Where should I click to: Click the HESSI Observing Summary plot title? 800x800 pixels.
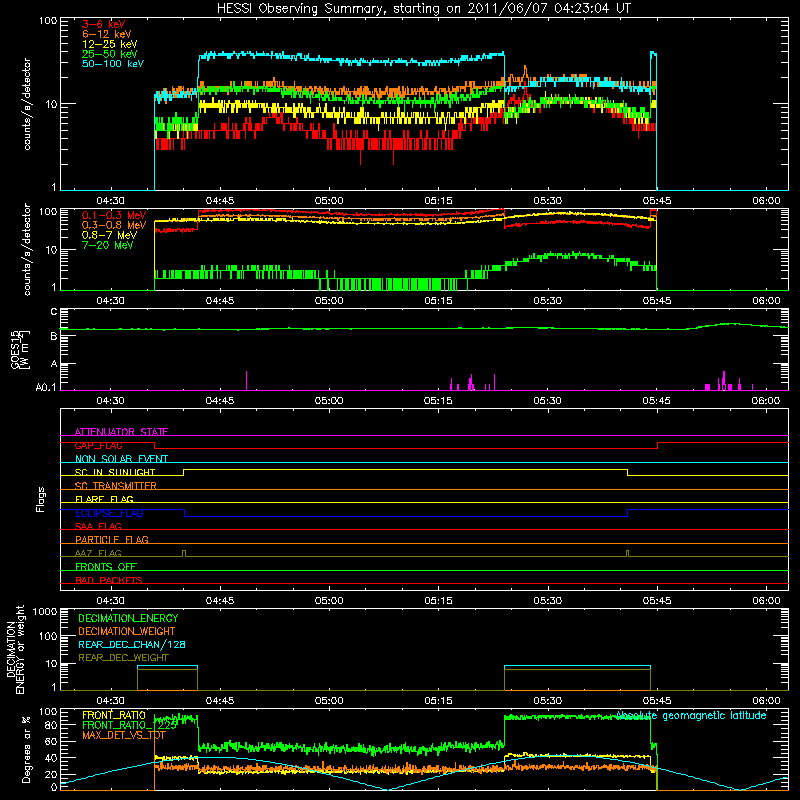(x=423, y=9)
